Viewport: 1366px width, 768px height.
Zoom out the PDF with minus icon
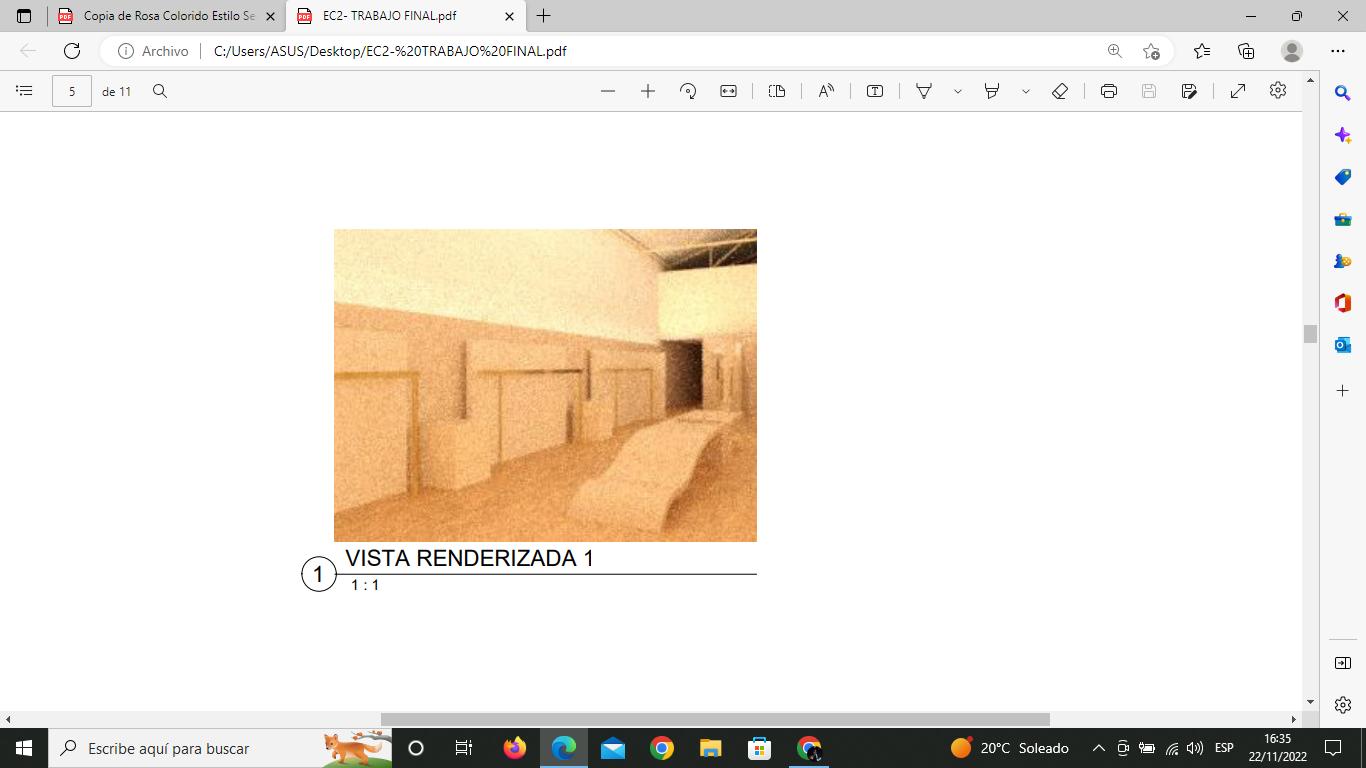click(608, 91)
